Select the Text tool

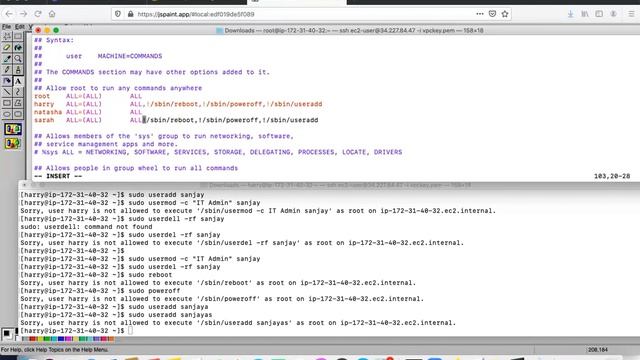coord(18,81)
